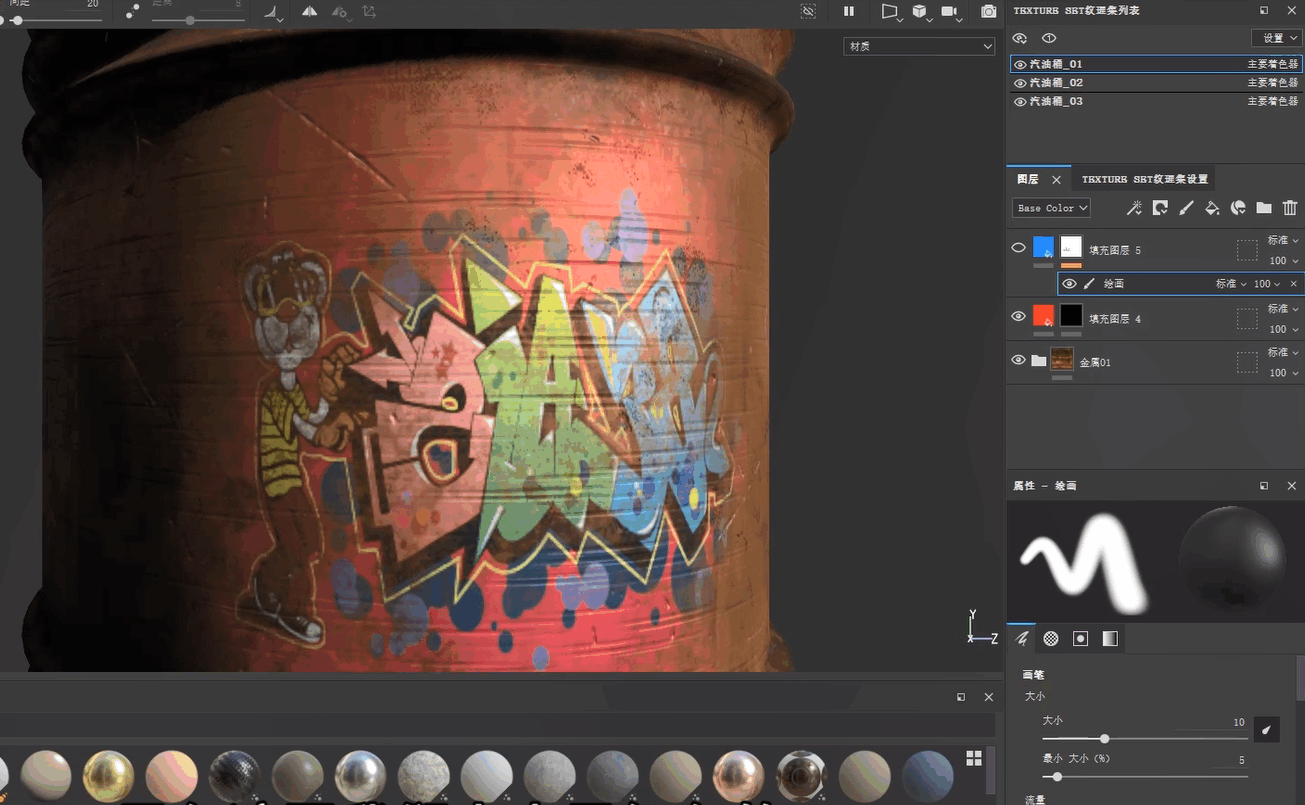
Task: Click 主要着色器 for 汽油桶_01
Action: pyautogui.click(x=1273, y=64)
